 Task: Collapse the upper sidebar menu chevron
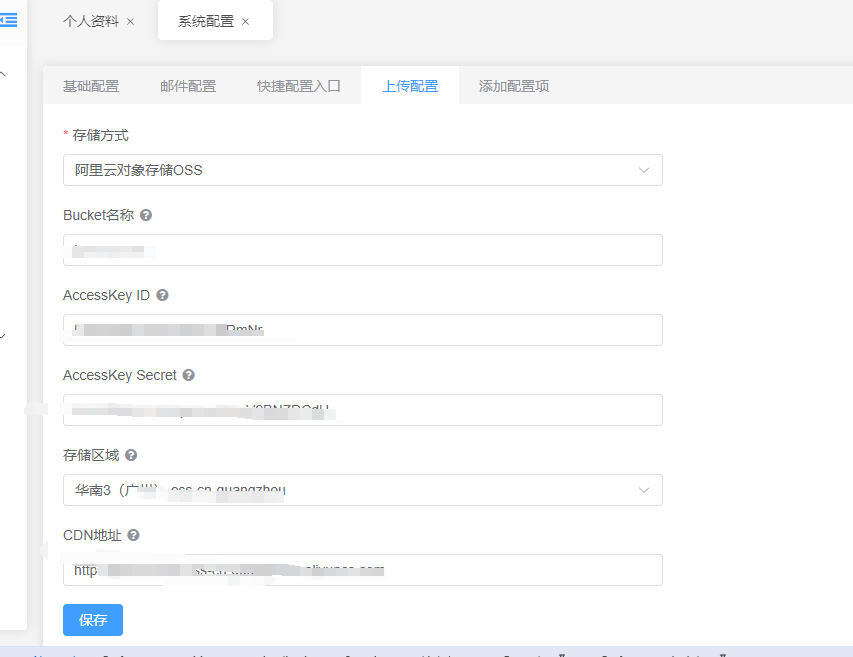click(3, 73)
